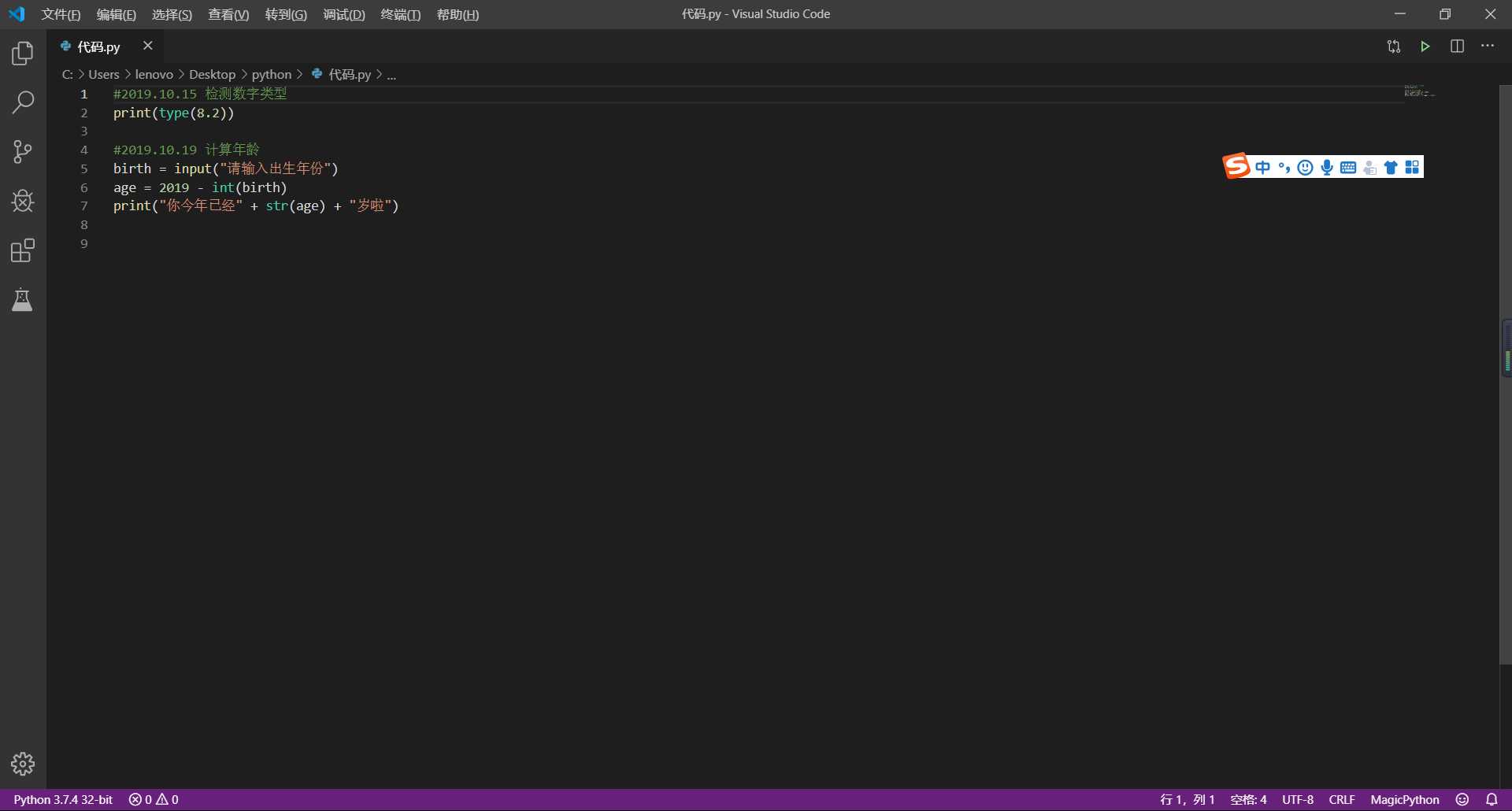Open the More Actions ellipsis menu

tap(1488, 46)
